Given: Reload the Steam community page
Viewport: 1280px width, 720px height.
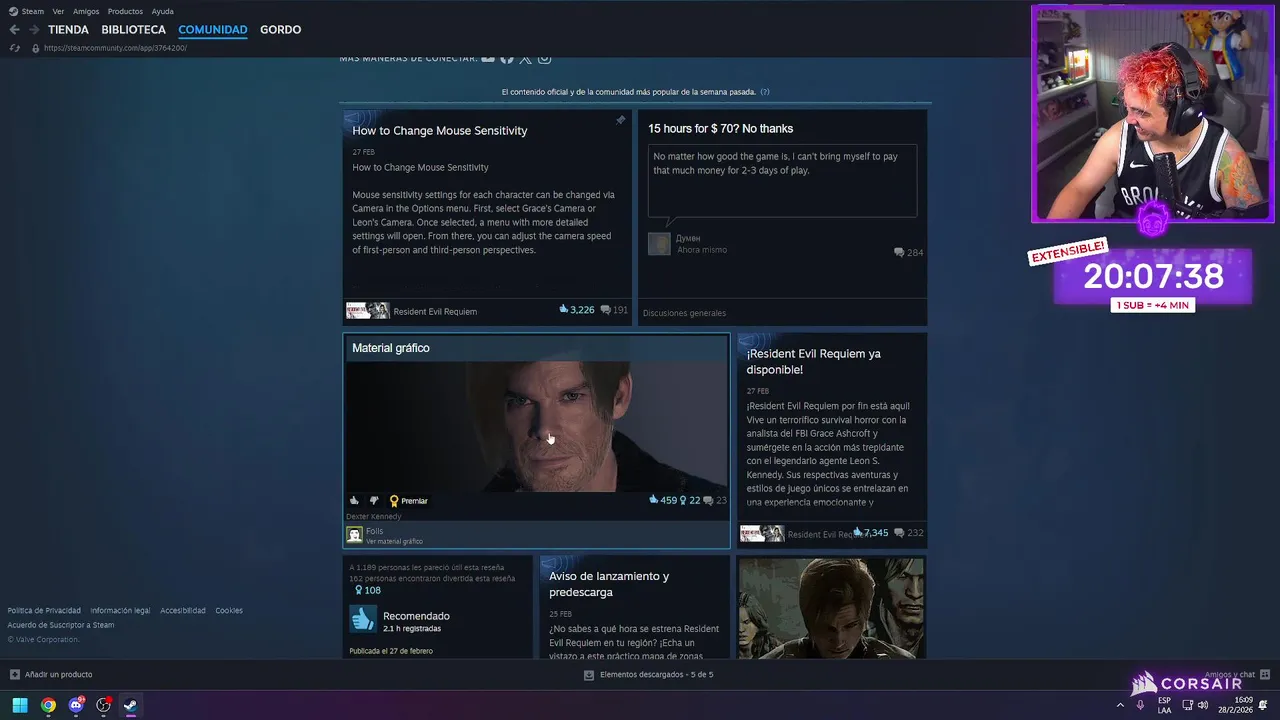Looking at the screenshot, I should point(14,48).
